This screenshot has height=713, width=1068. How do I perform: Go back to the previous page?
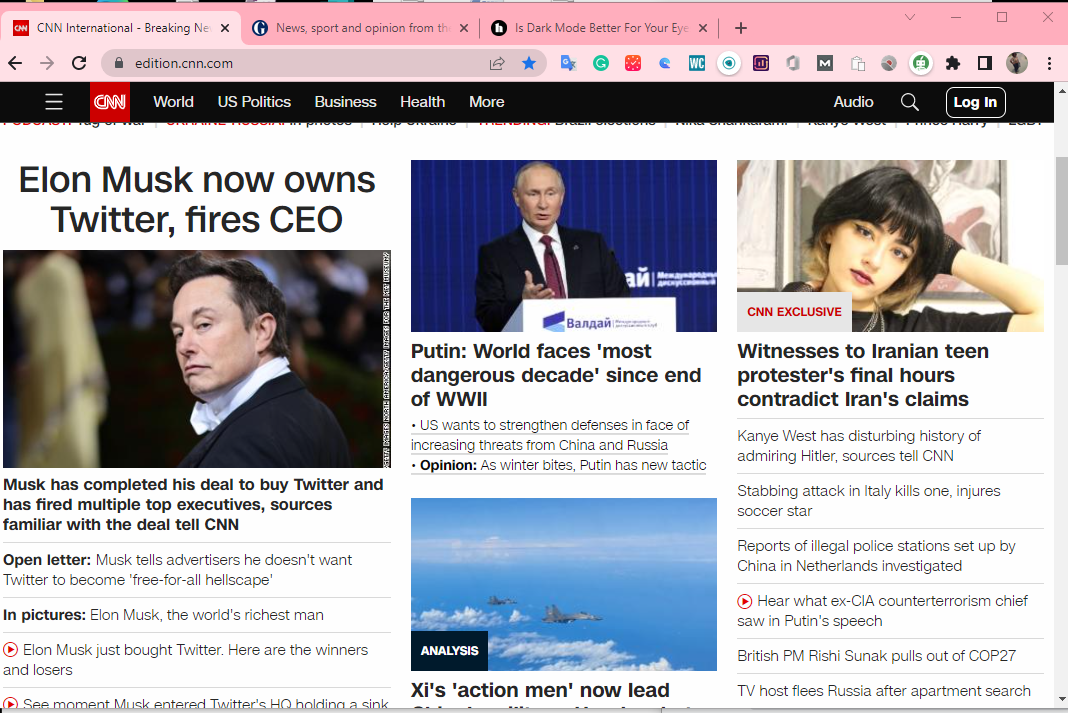15,63
